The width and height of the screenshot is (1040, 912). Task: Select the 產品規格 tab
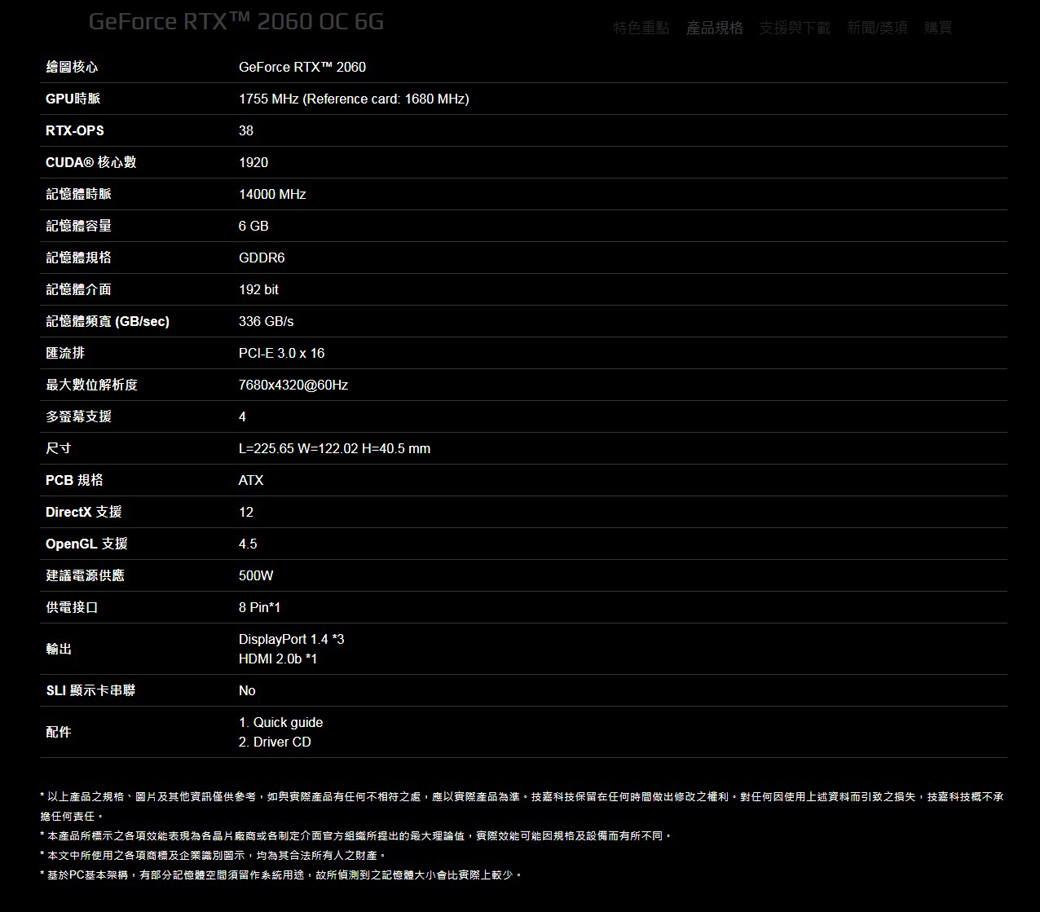[714, 28]
